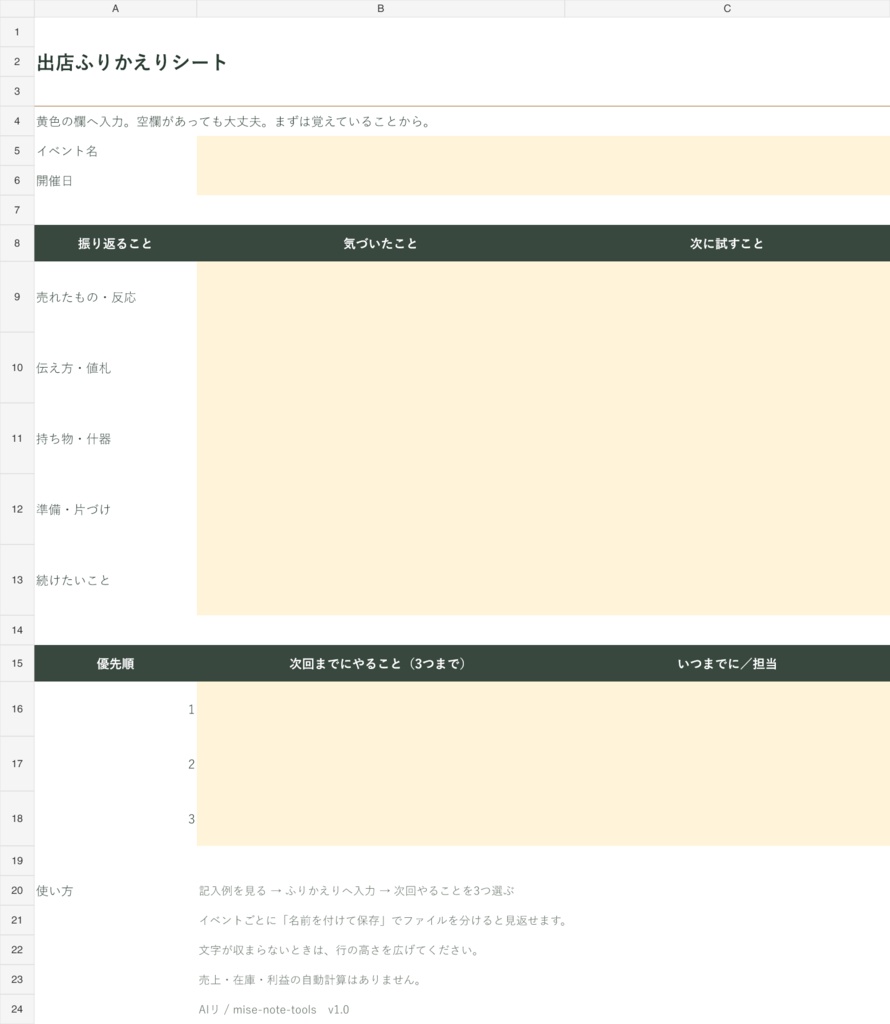Click the yellow input cell beside 開催日
Viewport: 890px width, 1024px height.
click(x=543, y=180)
